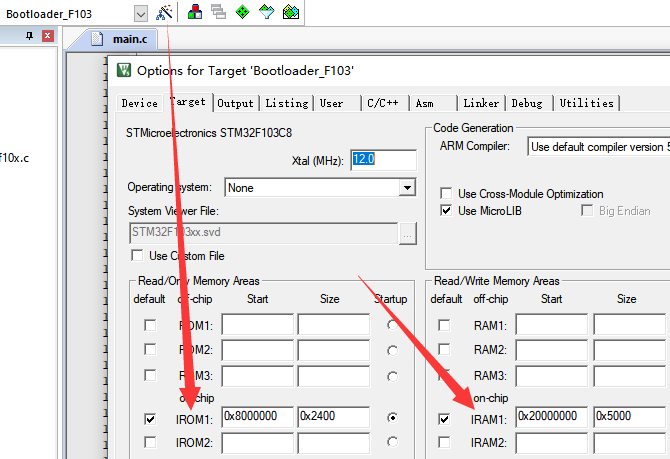Image resolution: width=670 pixels, height=459 pixels.
Task: Click the IRAM2 Start address field
Action: tap(552, 443)
